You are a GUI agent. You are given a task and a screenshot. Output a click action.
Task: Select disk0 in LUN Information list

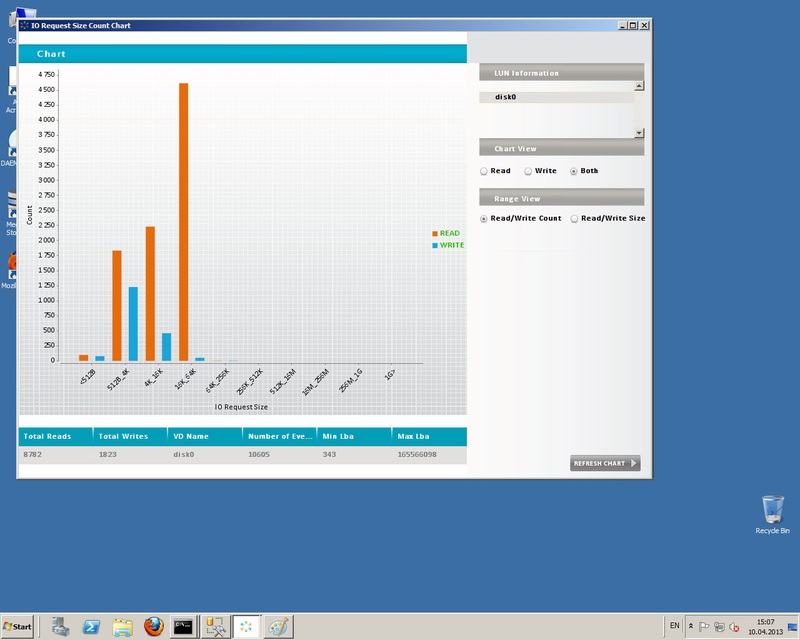pyautogui.click(x=556, y=97)
